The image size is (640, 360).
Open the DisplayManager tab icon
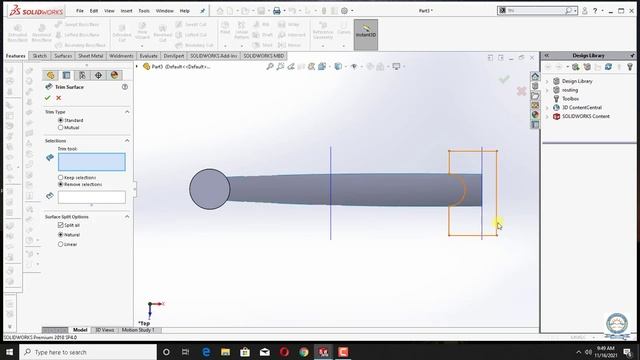point(114,75)
